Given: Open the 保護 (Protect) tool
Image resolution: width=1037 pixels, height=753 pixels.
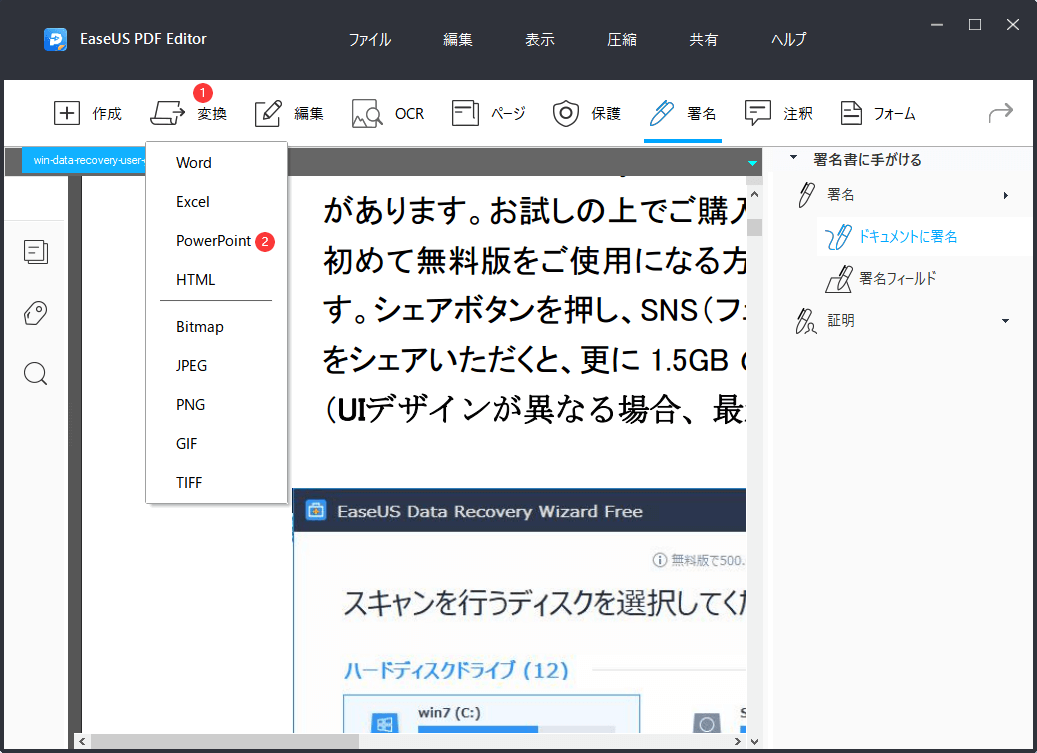Looking at the screenshot, I should (587, 113).
